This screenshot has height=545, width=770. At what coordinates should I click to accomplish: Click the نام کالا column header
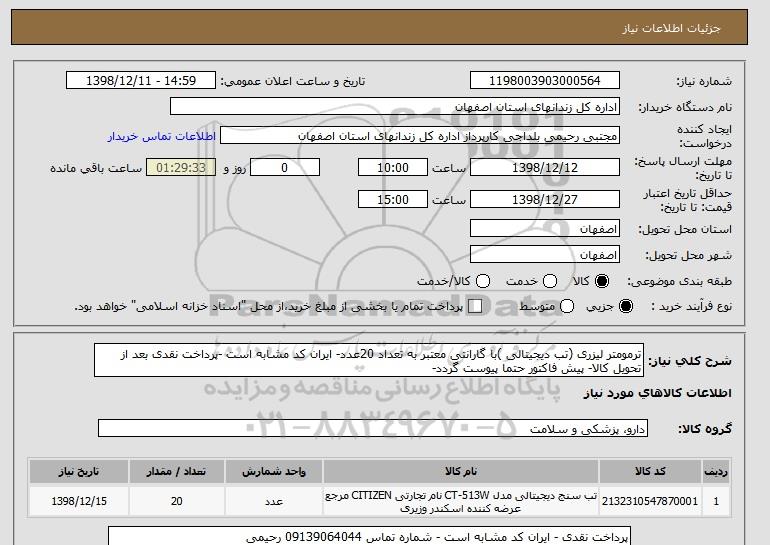pyautogui.click(x=461, y=471)
